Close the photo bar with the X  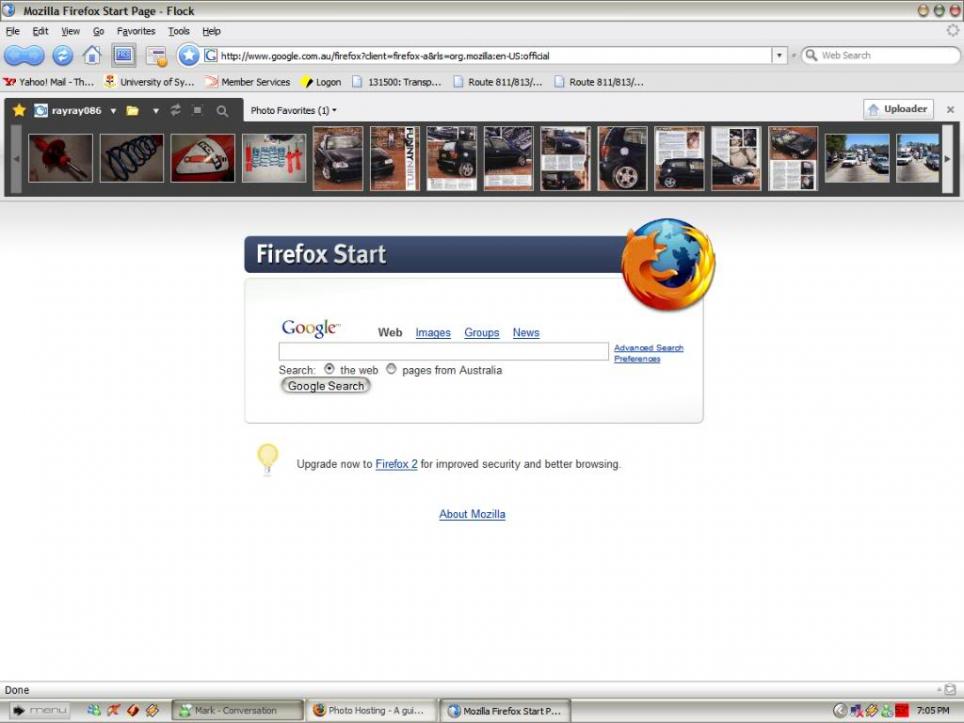pyautogui.click(x=950, y=109)
